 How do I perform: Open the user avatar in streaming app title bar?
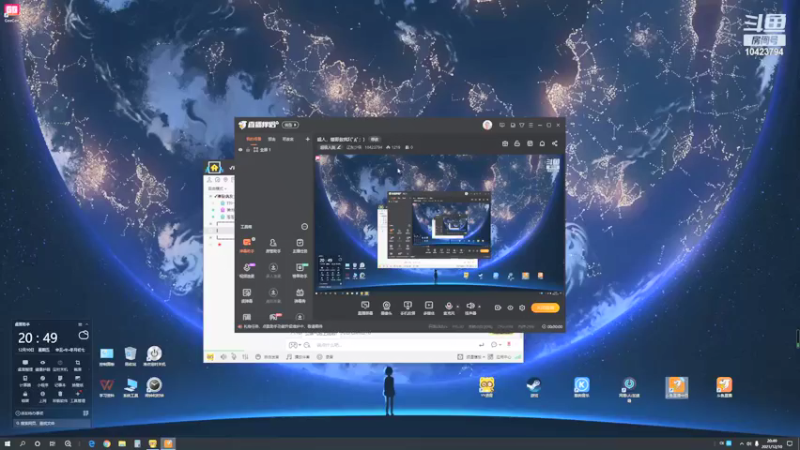point(487,125)
